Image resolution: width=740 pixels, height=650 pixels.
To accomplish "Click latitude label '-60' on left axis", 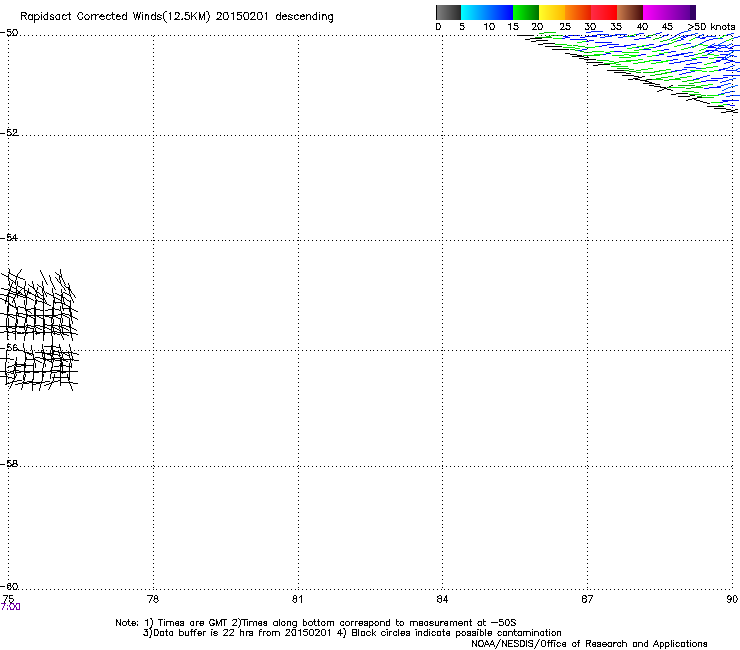I will [9, 586].
